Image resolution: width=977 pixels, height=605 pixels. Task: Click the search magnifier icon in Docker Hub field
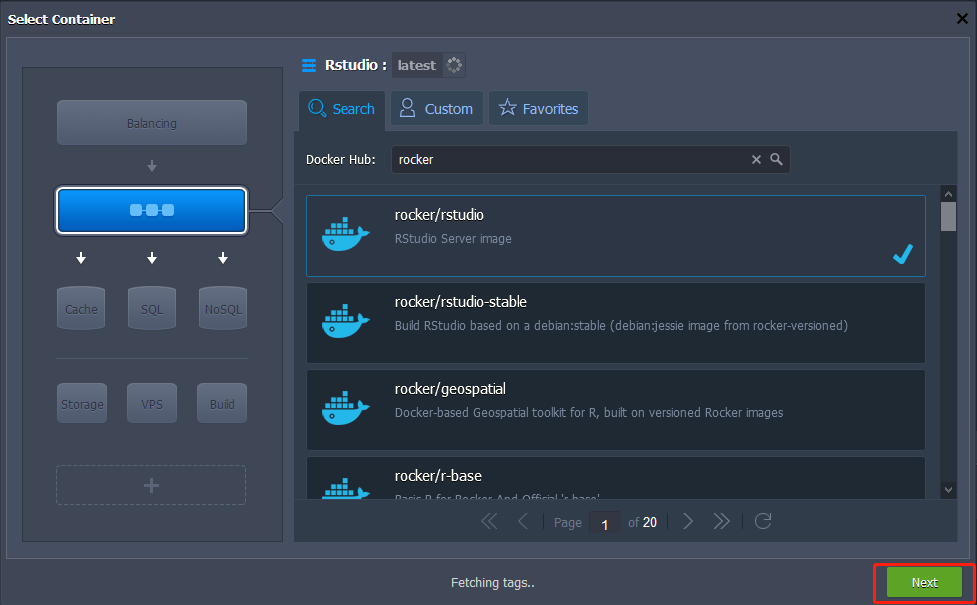point(776,159)
